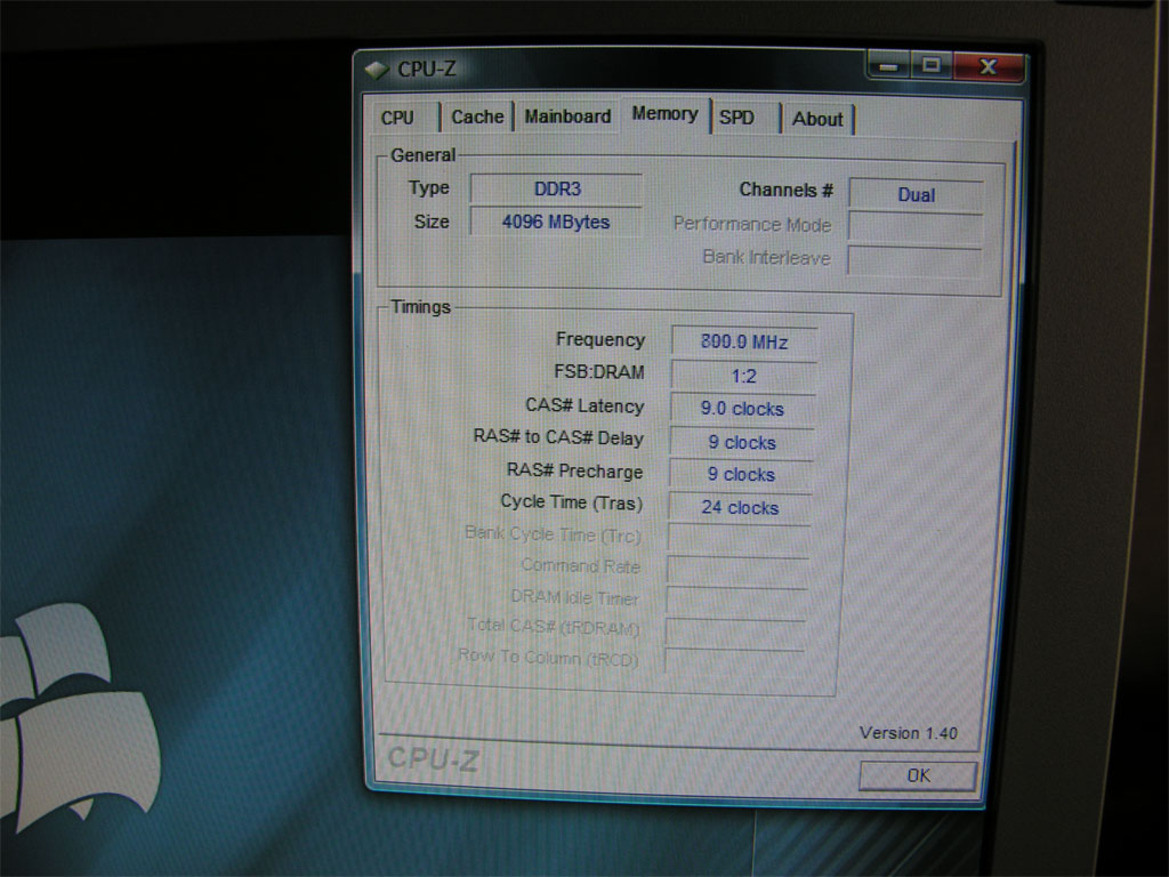The width and height of the screenshot is (1169, 877).
Task: Click the Size label
Action: tap(432, 221)
